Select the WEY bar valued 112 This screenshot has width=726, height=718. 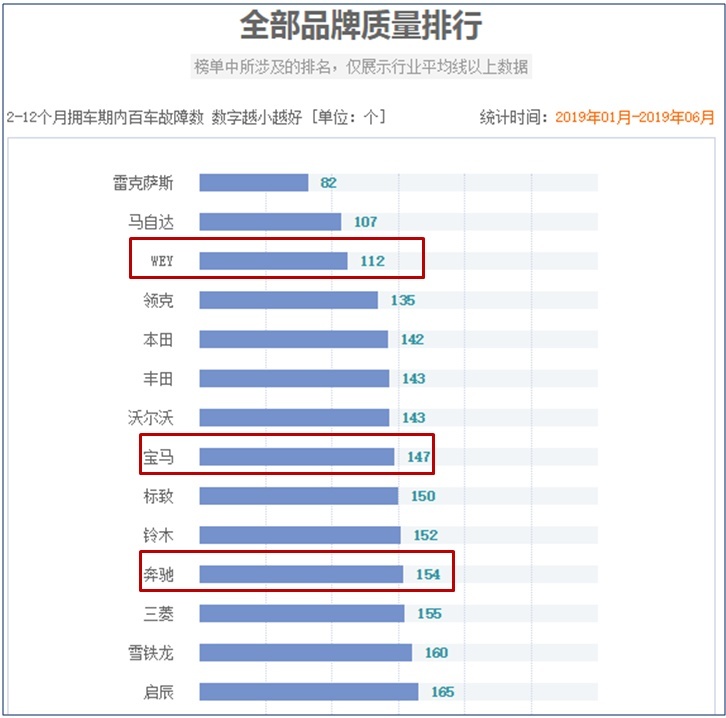(274, 261)
